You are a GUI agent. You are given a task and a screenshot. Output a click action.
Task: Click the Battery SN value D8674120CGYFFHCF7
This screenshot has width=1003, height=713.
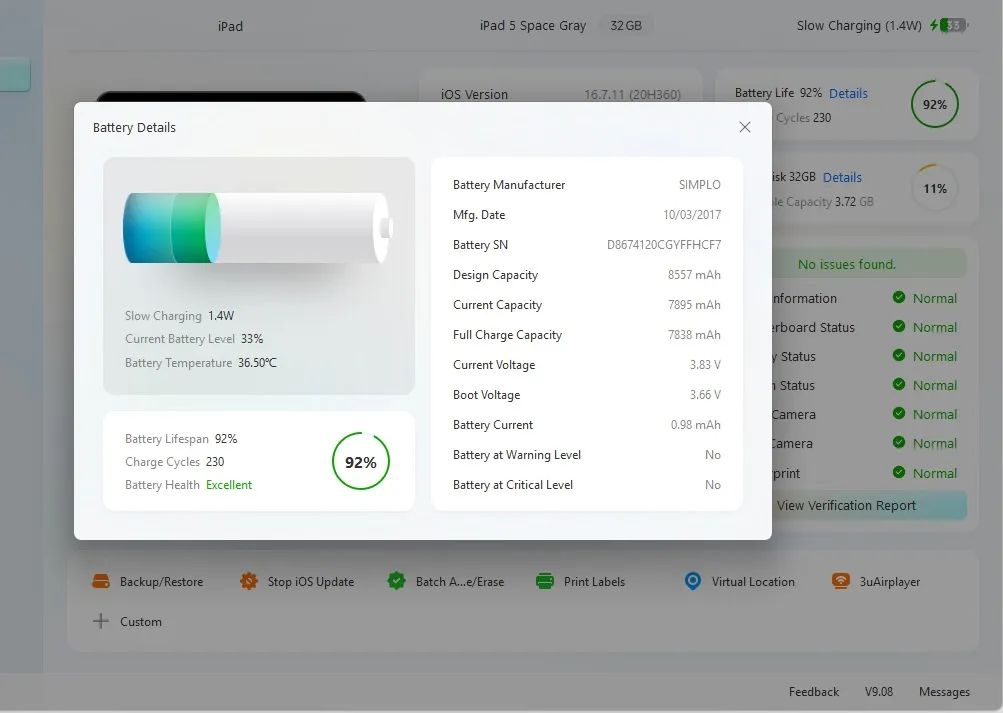663,245
